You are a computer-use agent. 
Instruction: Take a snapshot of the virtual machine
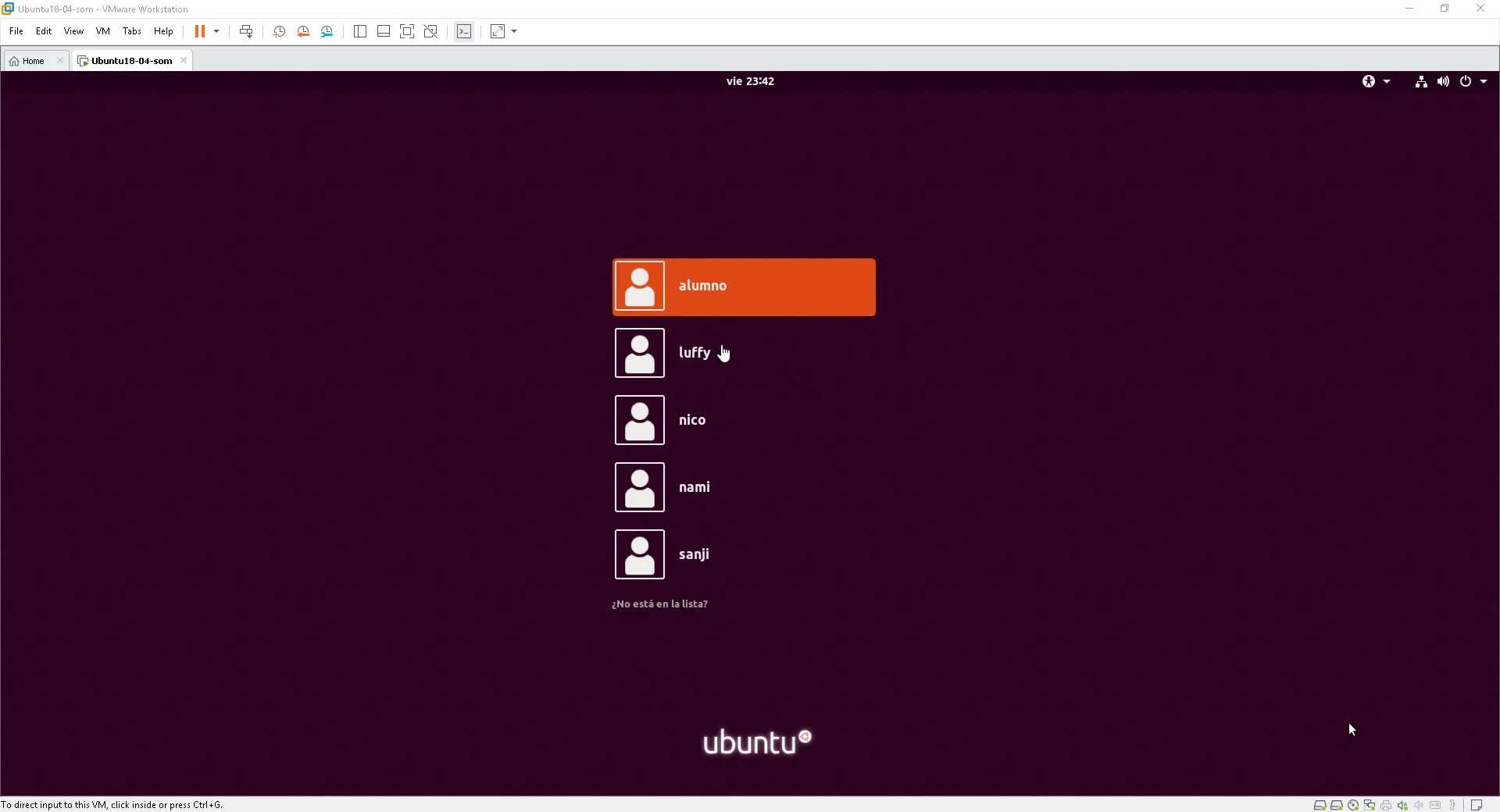coord(280,31)
